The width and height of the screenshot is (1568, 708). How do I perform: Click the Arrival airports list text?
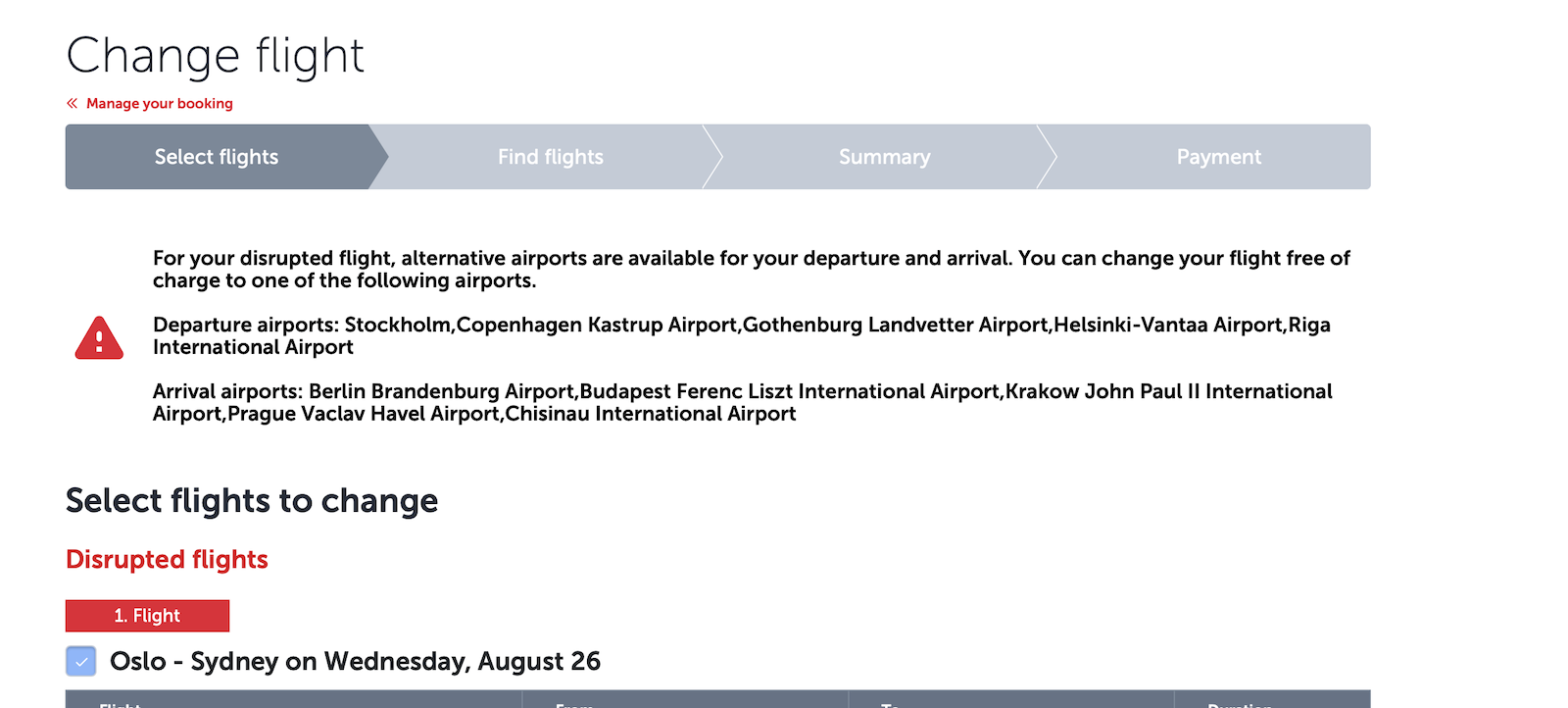pyautogui.click(x=742, y=402)
